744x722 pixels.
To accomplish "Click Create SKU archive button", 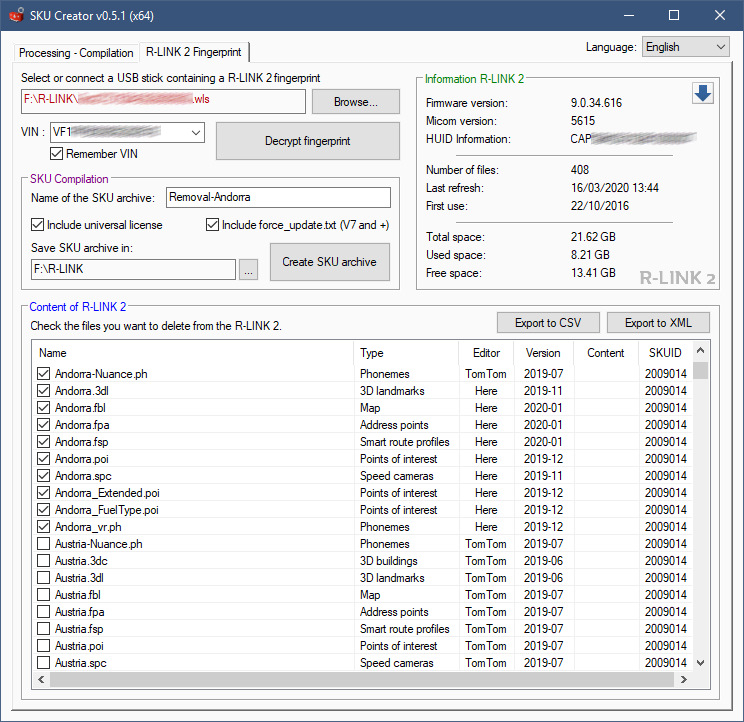I will pyautogui.click(x=329, y=262).
